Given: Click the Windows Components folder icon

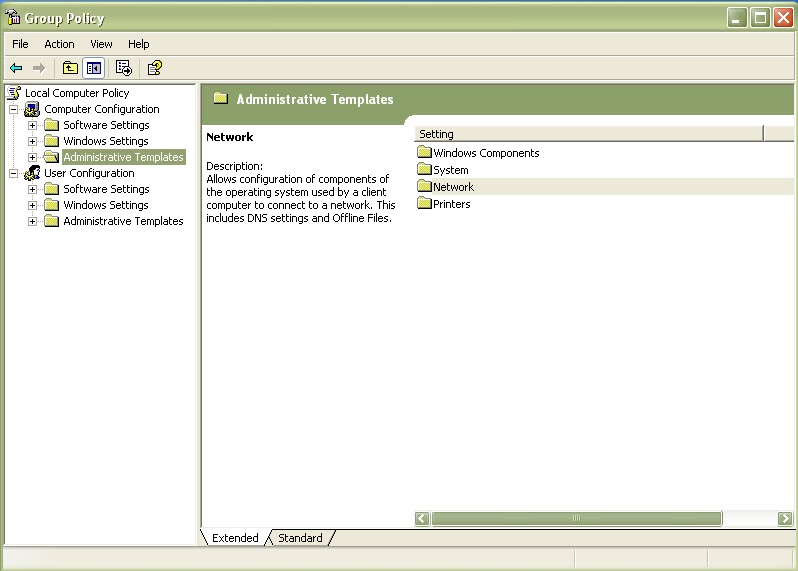Looking at the screenshot, I should (424, 152).
